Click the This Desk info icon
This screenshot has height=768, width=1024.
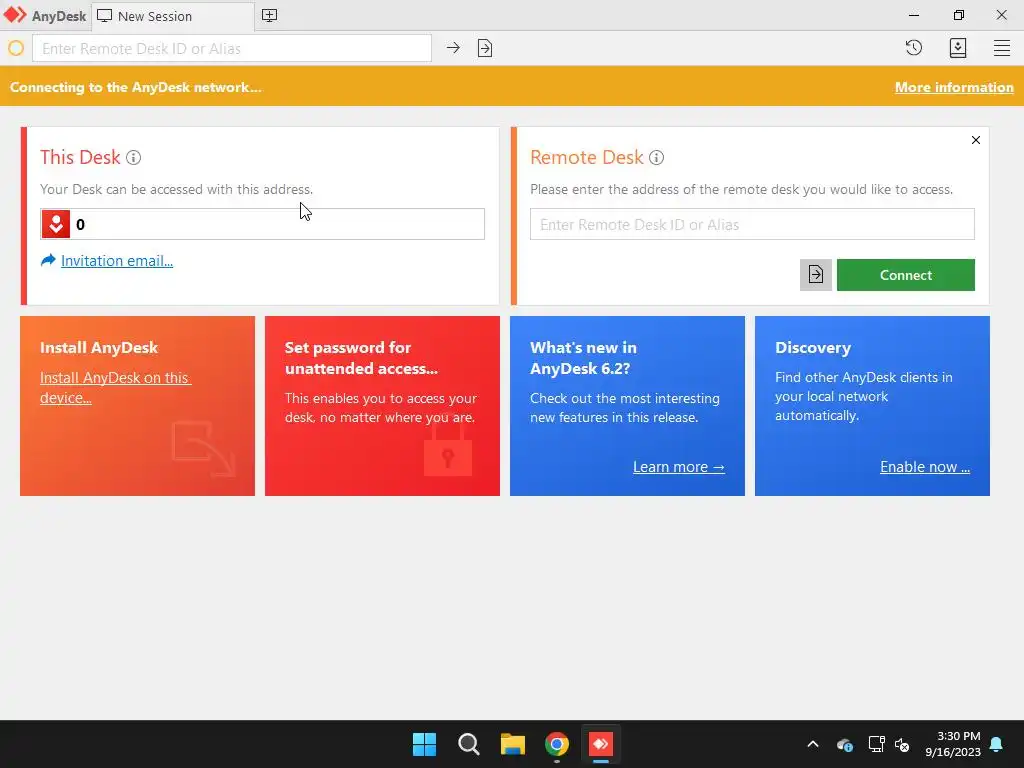[x=133, y=157]
